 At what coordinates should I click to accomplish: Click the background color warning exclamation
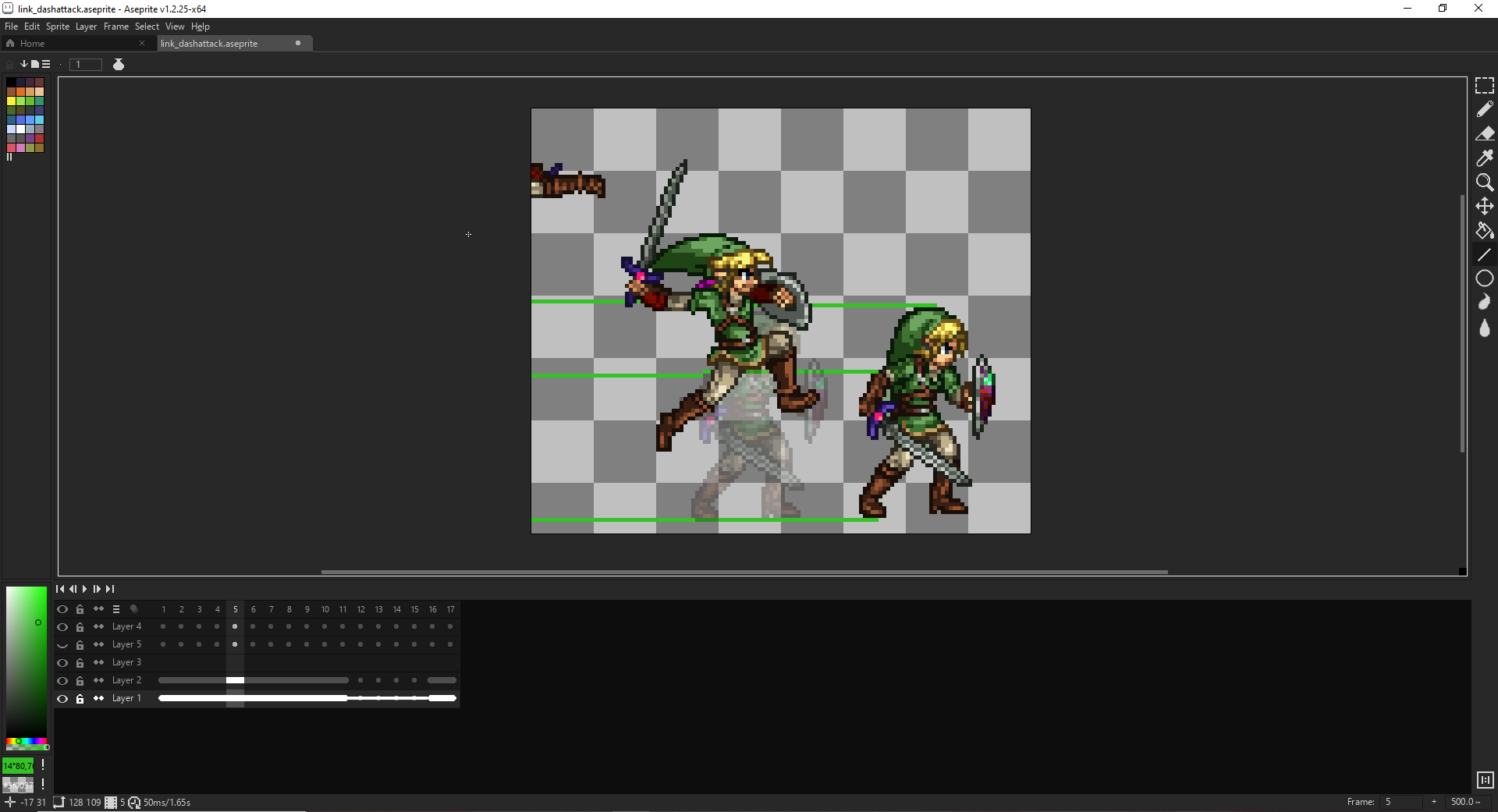[43, 784]
